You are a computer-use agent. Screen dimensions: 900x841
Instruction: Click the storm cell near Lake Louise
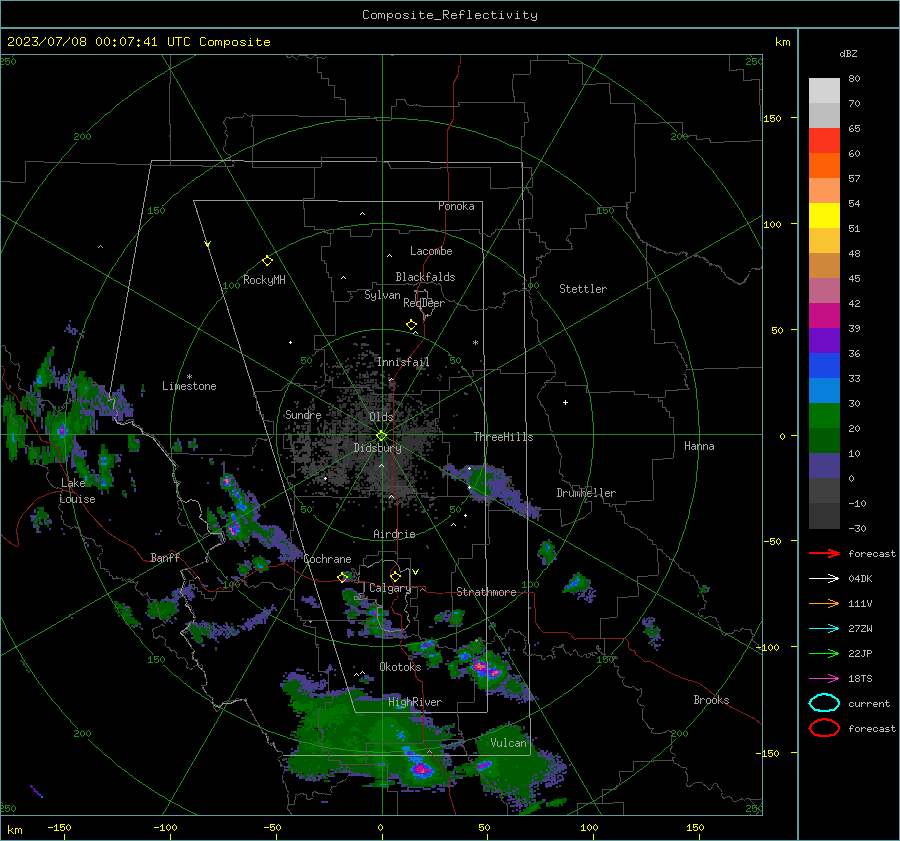63,431
